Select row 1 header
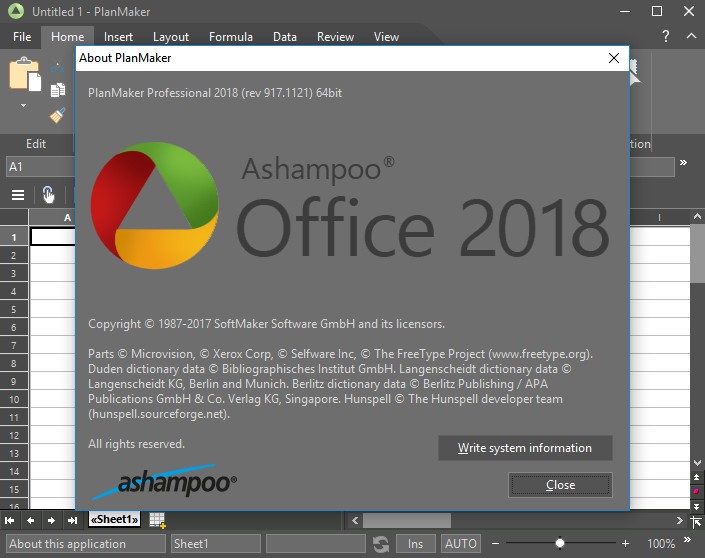 tap(14, 237)
